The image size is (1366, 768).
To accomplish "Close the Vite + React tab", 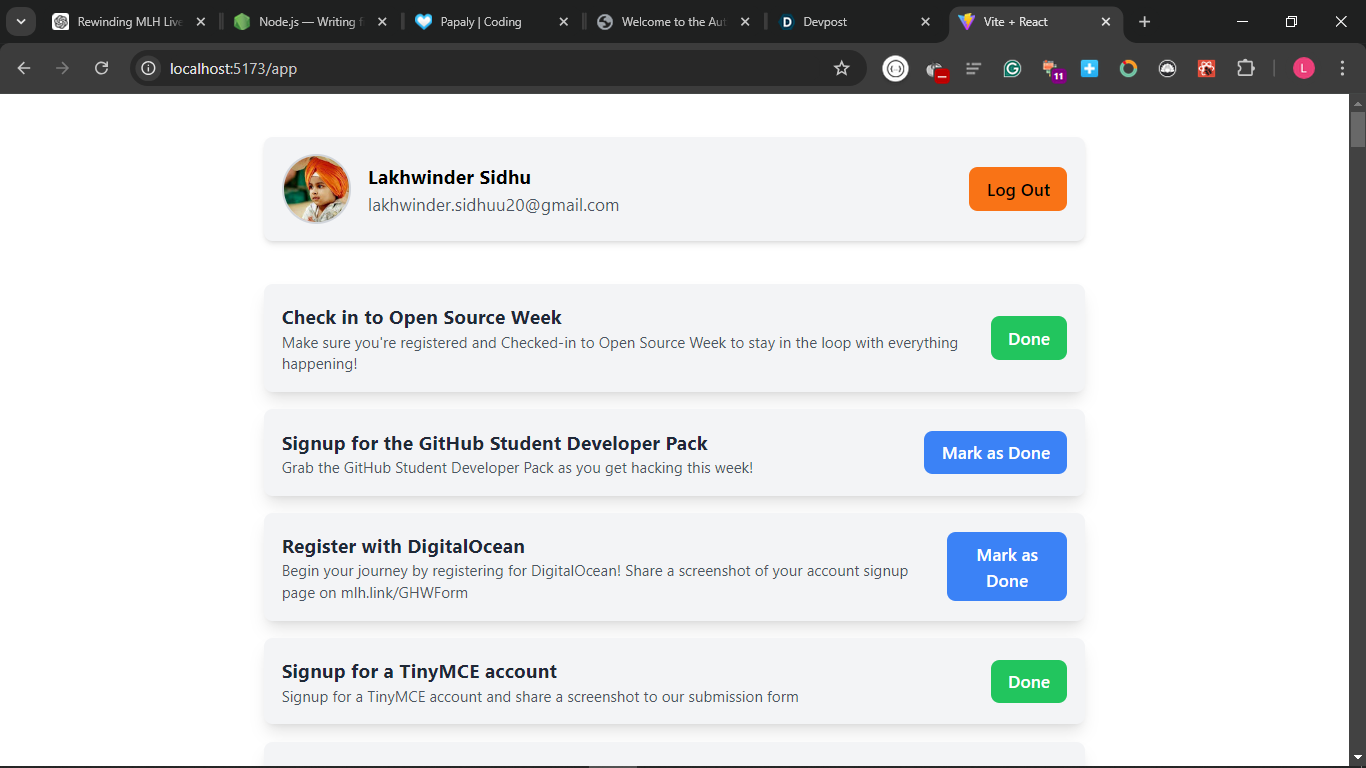I will click(x=1106, y=22).
